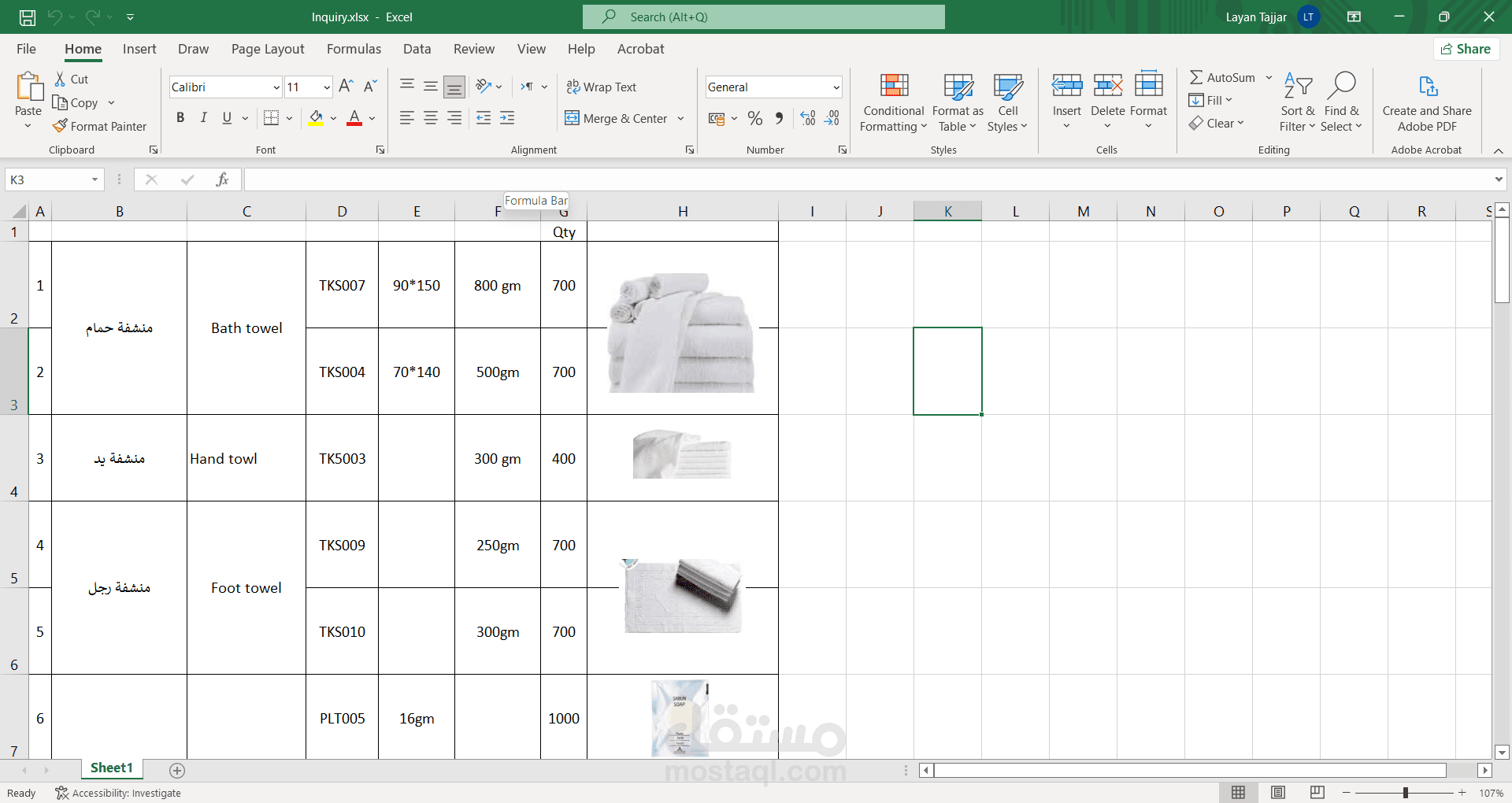Apply the Borders icon
Viewport: 1512px width, 803px height.
(x=271, y=118)
